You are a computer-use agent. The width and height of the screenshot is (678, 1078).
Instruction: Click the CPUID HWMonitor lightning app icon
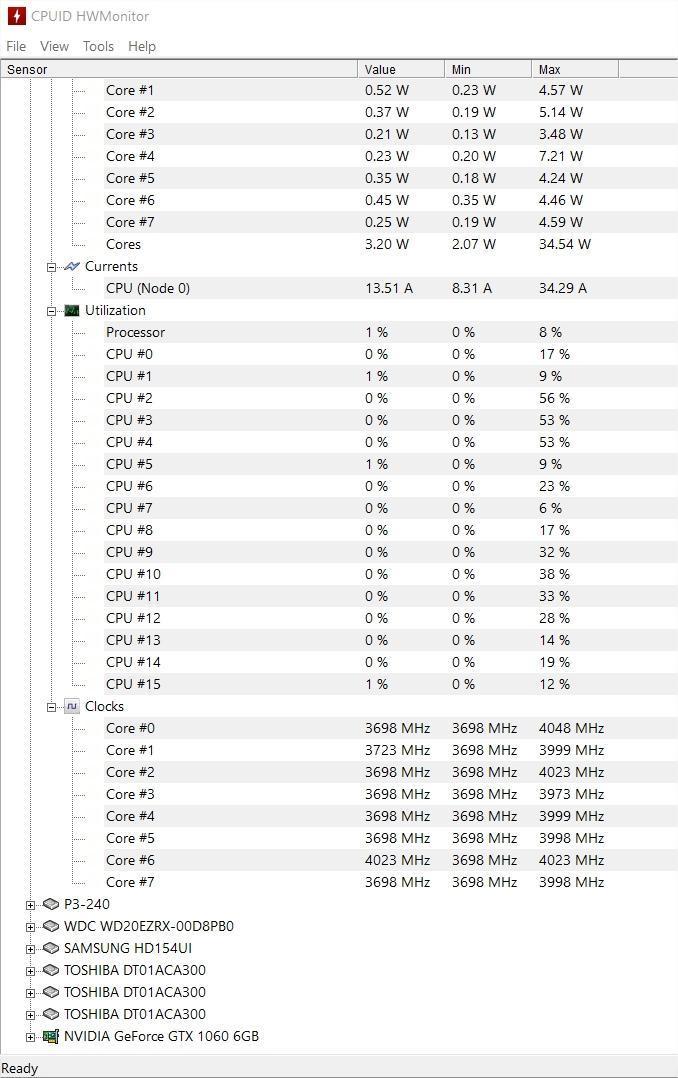(x=16, y=16)
